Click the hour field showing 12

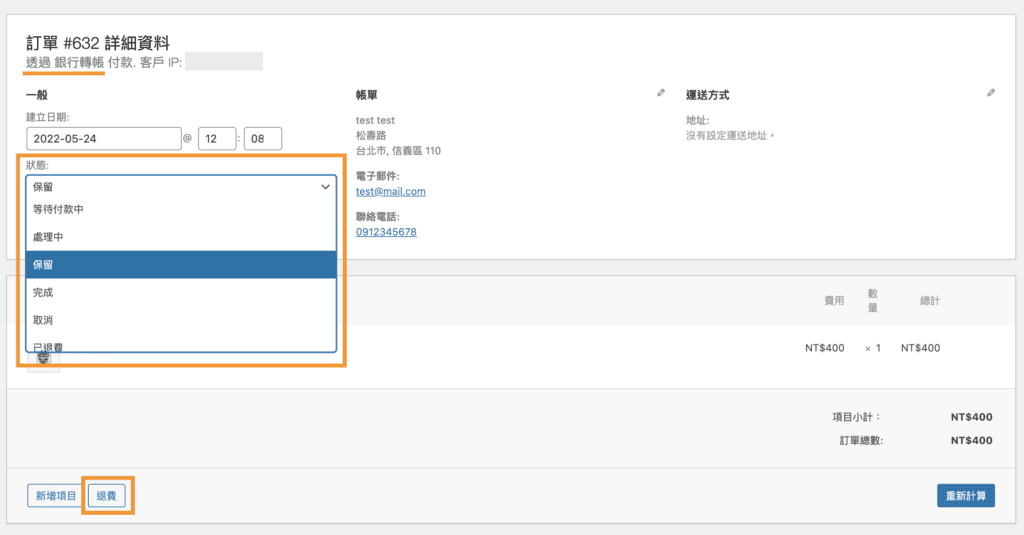[217, 138]
